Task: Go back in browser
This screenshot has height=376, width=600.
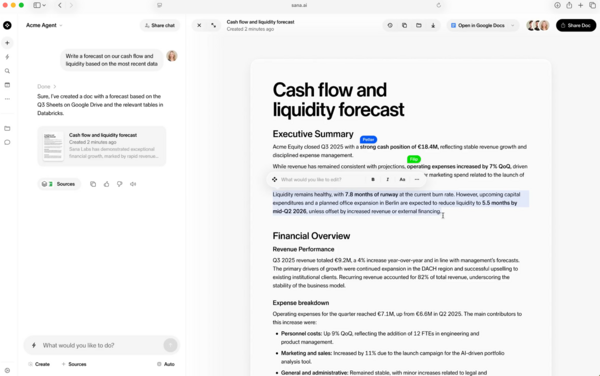Action: (60, 5)
